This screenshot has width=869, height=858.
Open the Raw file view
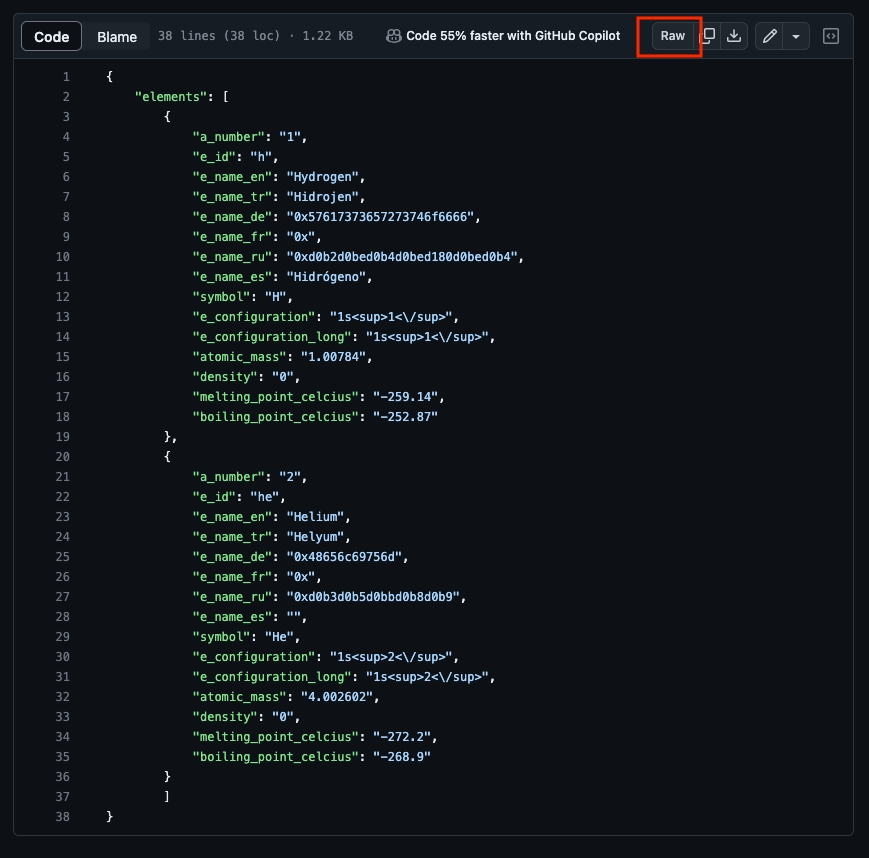point(672,36)
